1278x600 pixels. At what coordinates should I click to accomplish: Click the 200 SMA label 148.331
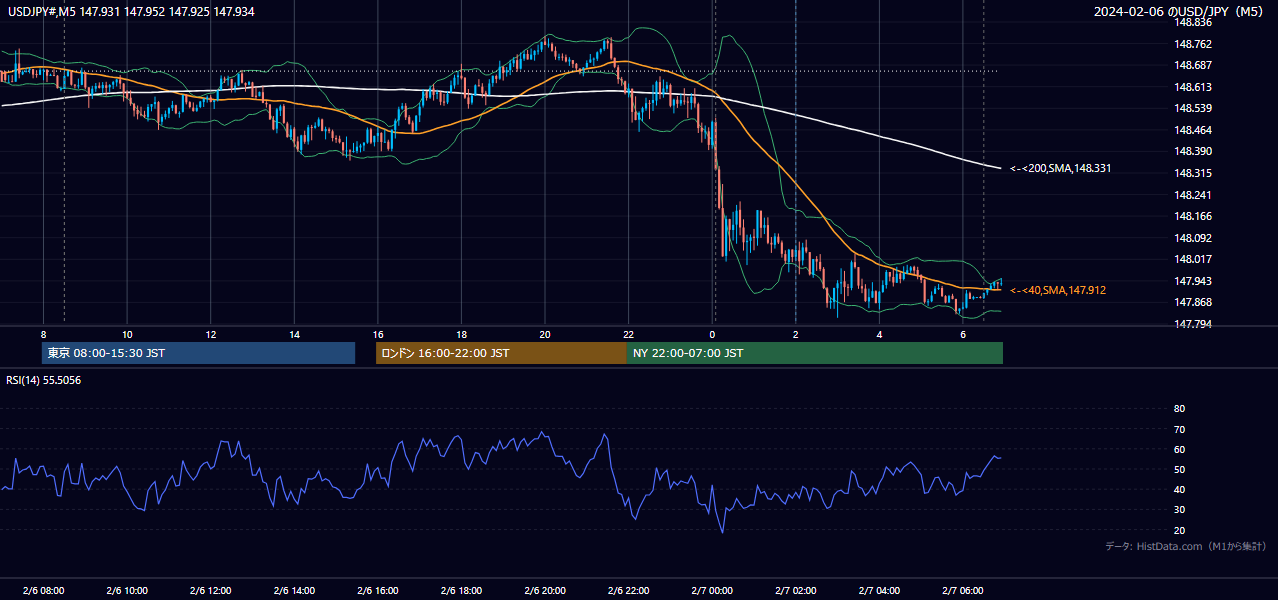click(1061, 169)
